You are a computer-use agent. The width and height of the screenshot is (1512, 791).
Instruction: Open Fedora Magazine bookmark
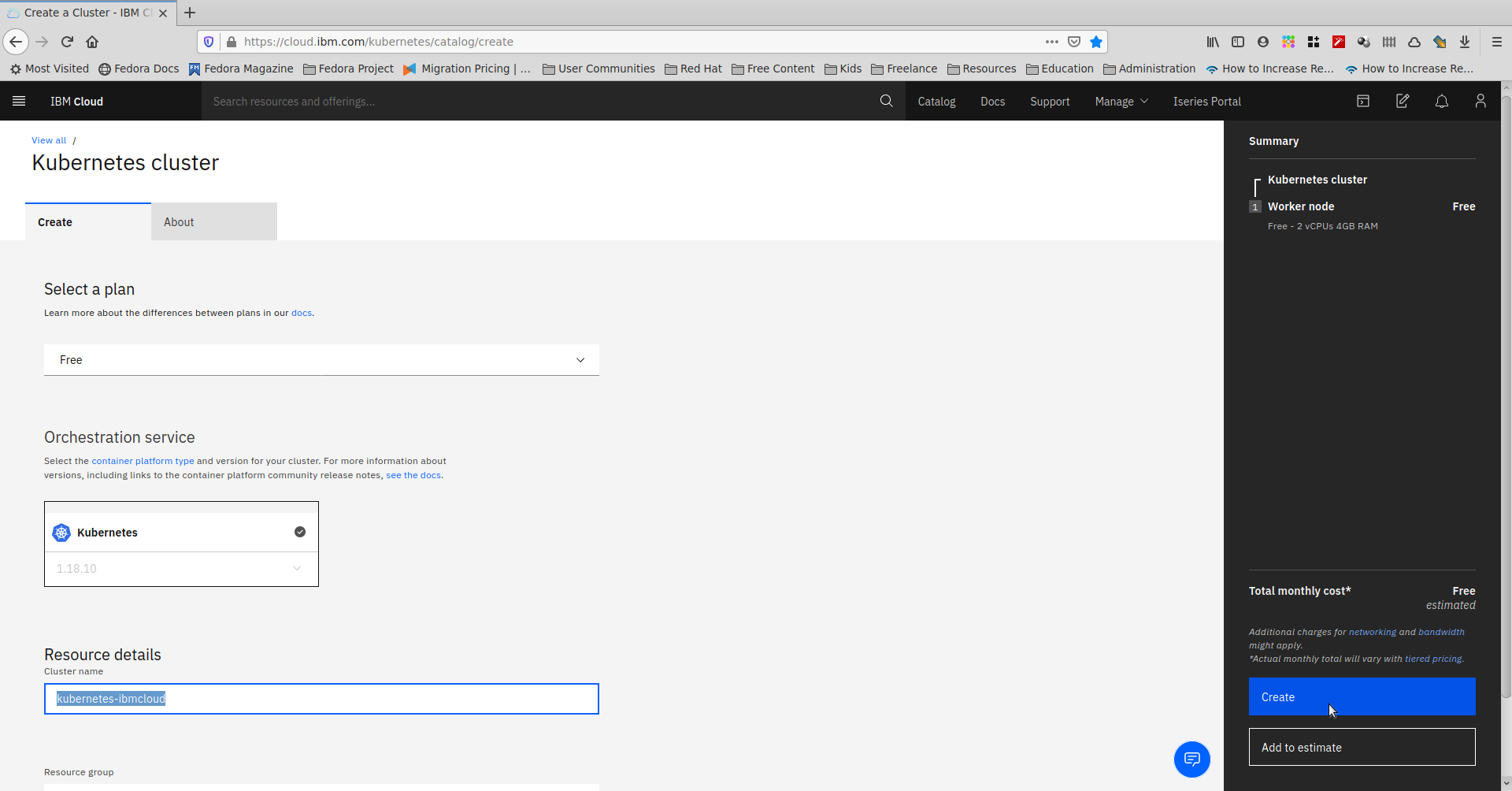(241, 69)
